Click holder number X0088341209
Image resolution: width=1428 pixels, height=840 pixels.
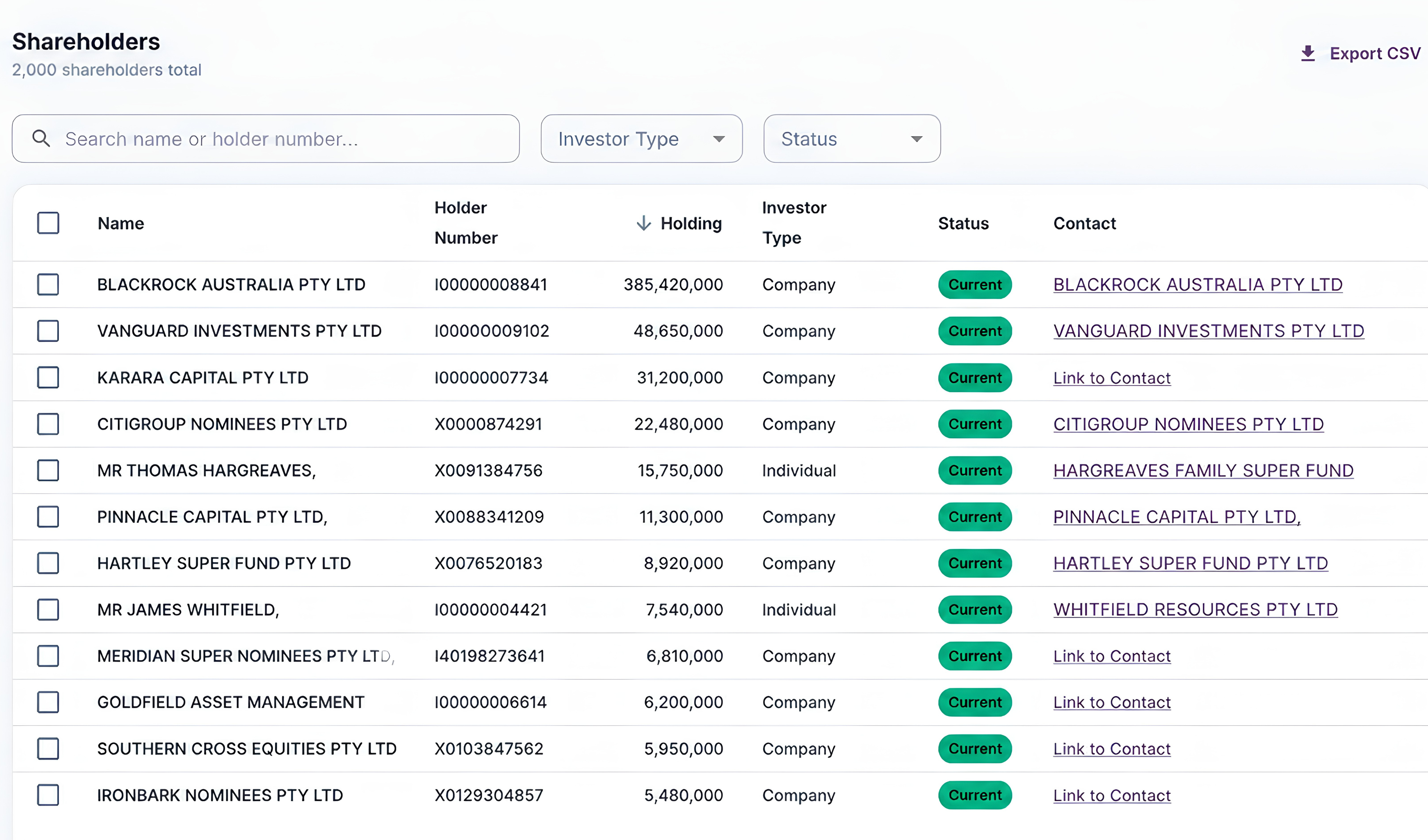pos(489,517)
